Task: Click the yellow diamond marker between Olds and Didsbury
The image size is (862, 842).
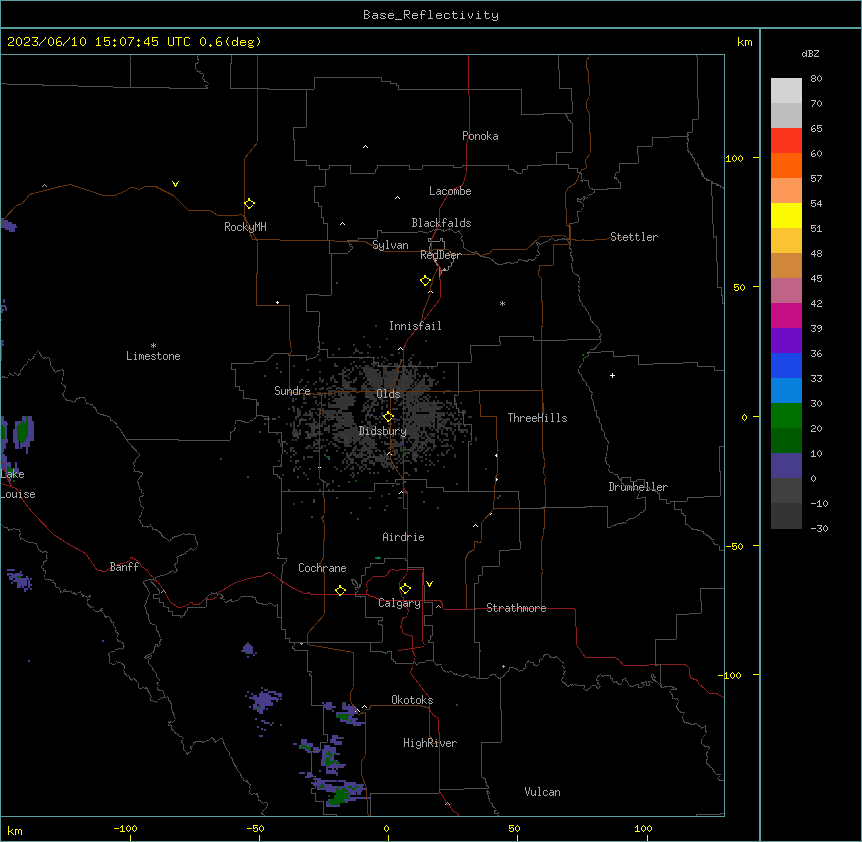Action: [388, 417]
